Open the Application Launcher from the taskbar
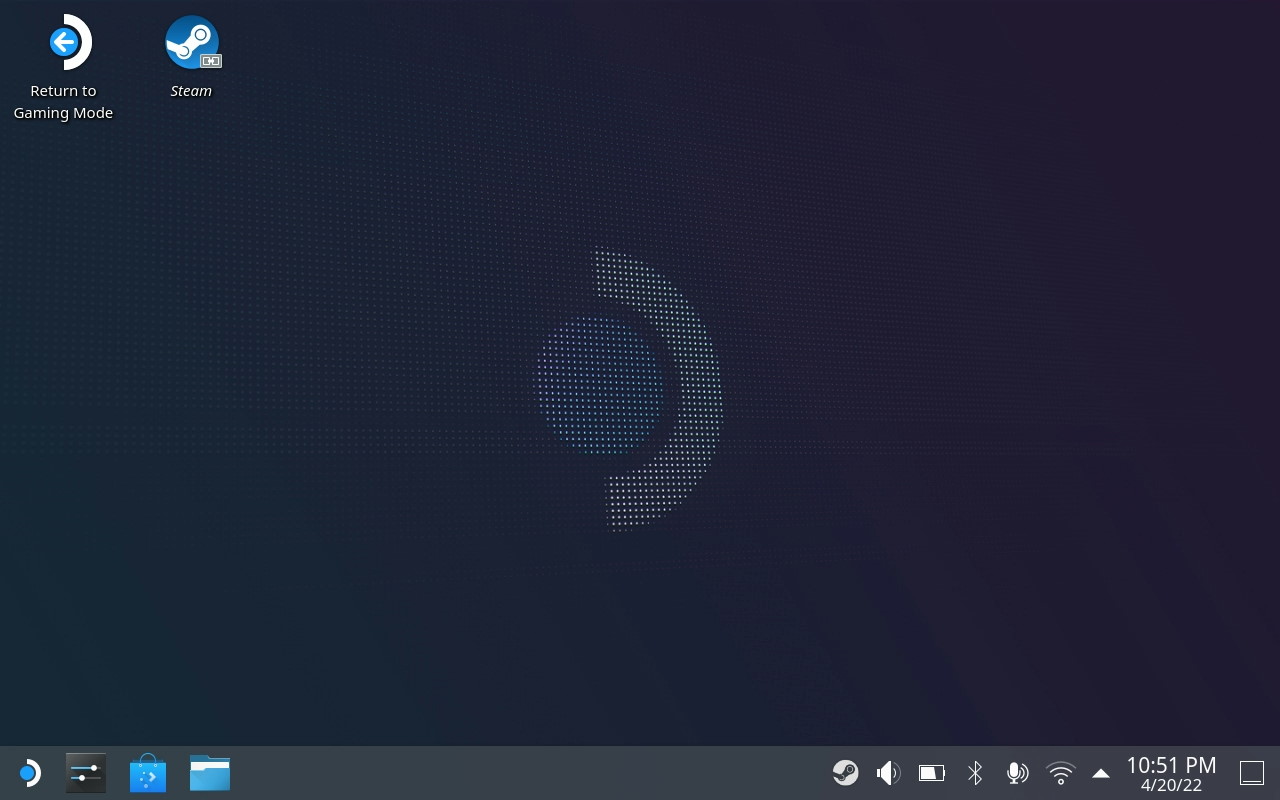 [x=29, y=773]
